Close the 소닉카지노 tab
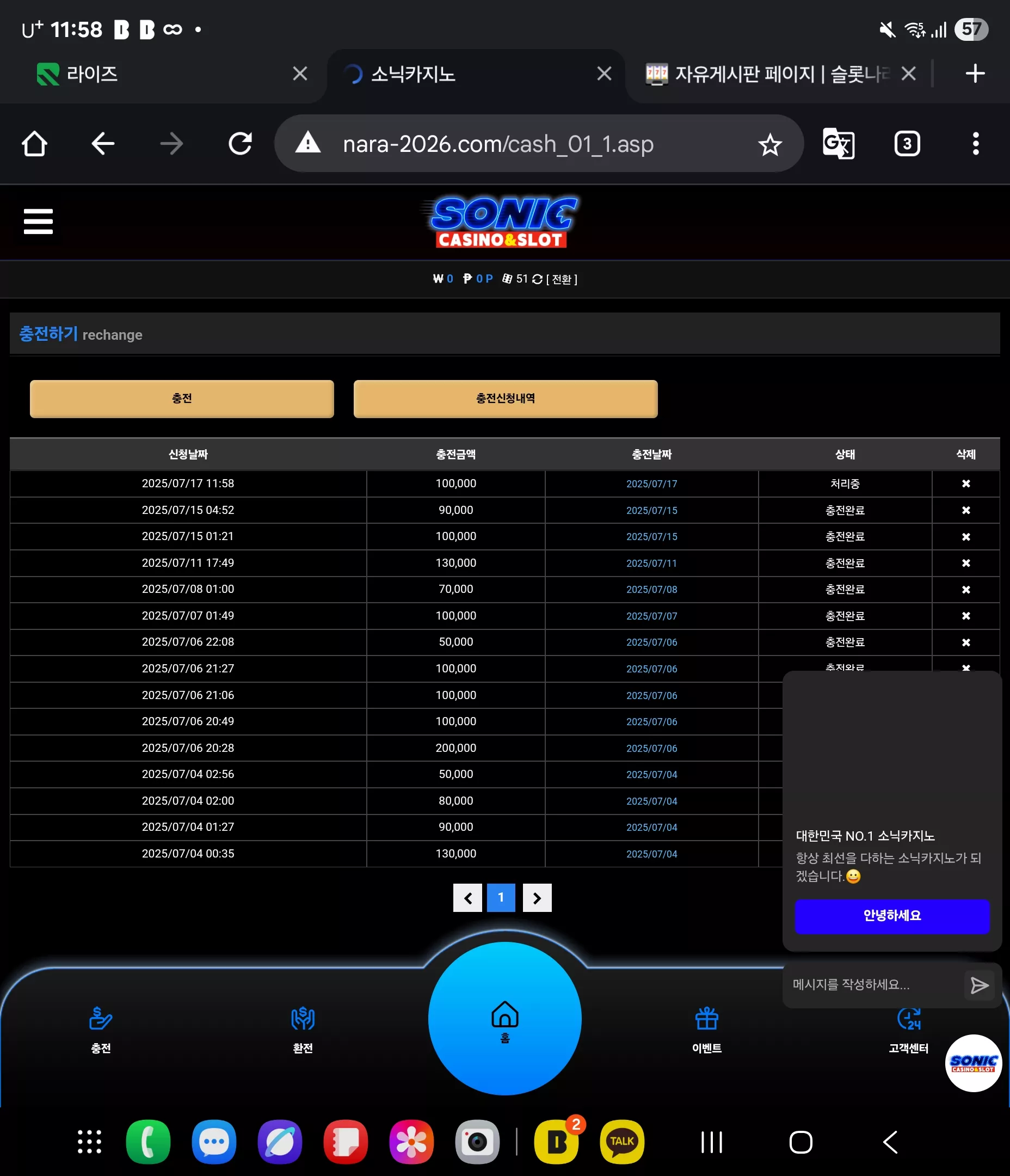This screenshot has width=1010, height=1176. tap(604, 74)
